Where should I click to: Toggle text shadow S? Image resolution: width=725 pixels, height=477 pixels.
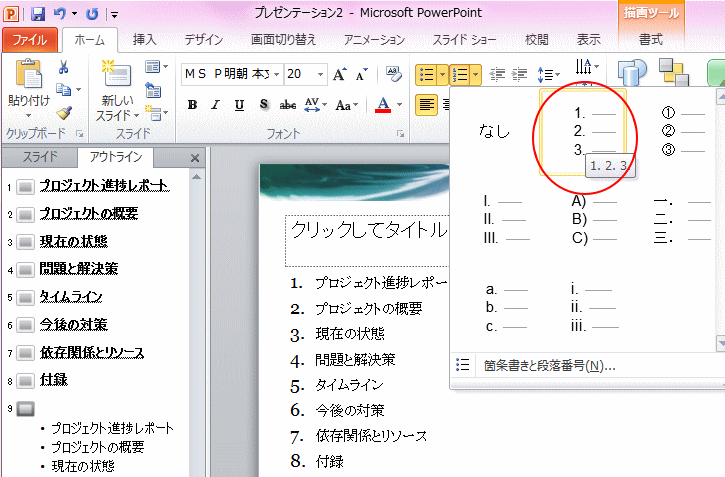click(264, 105)
